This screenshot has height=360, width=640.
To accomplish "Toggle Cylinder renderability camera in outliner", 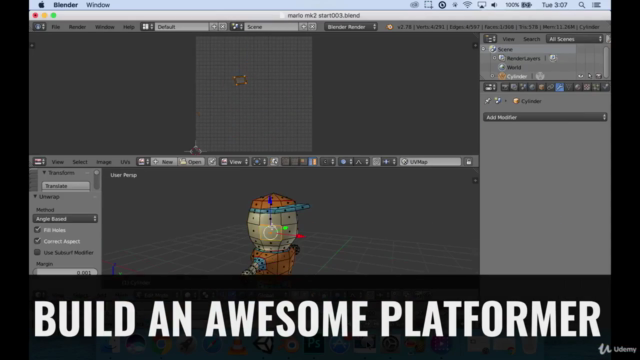I will pyautogui.click(x=599, y=76).
